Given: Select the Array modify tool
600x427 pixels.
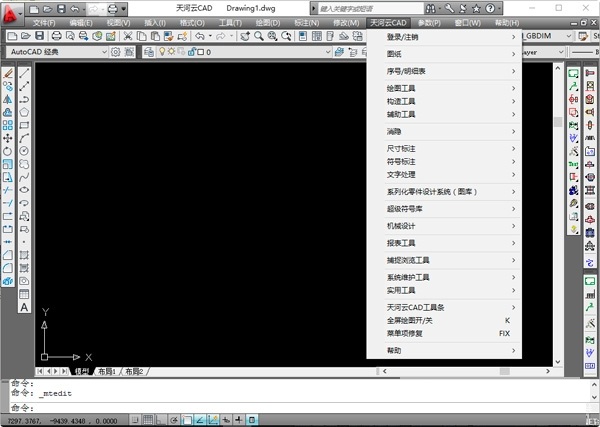Looking at the screenshot, I should 8,125.
